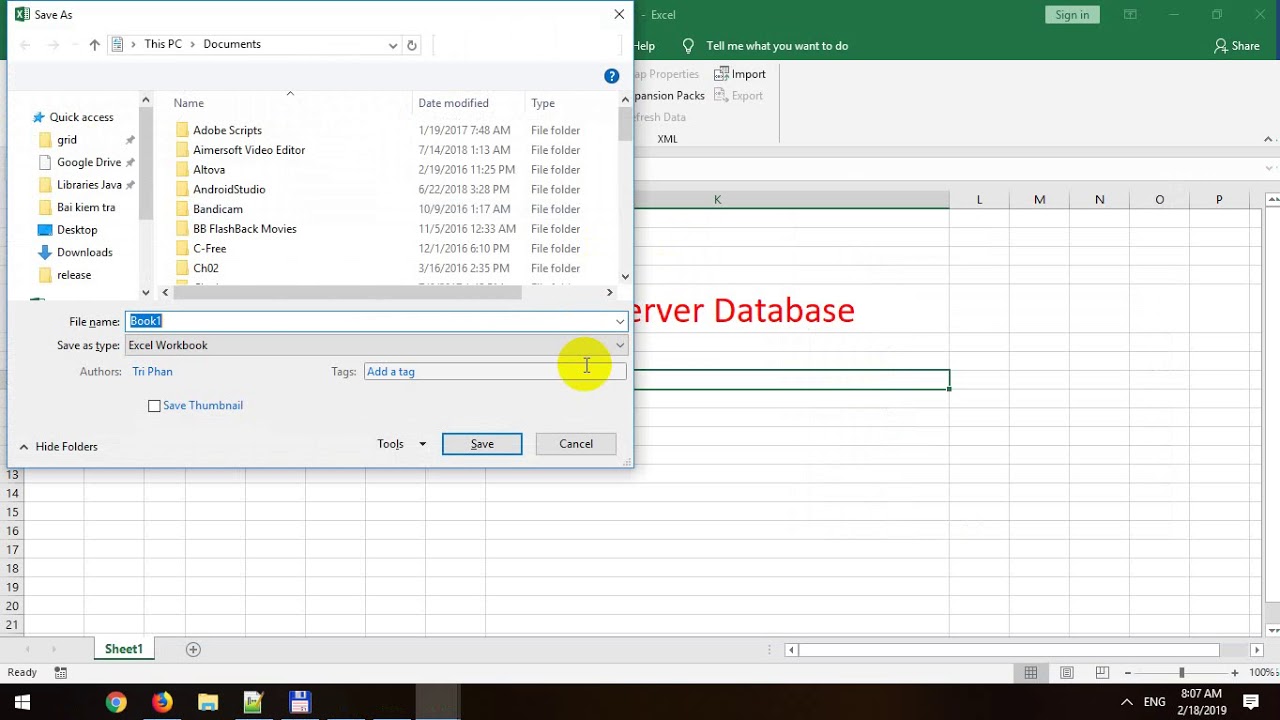
Task: Select the Downloads icon in navigation pane
Action: tap(44, 252)
